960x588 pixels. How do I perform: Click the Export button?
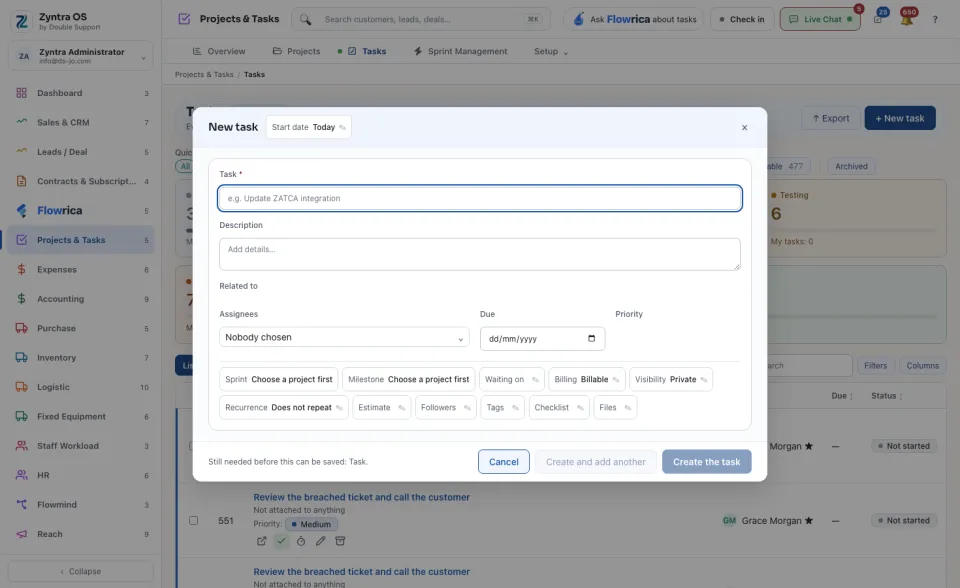click(831, 118)
